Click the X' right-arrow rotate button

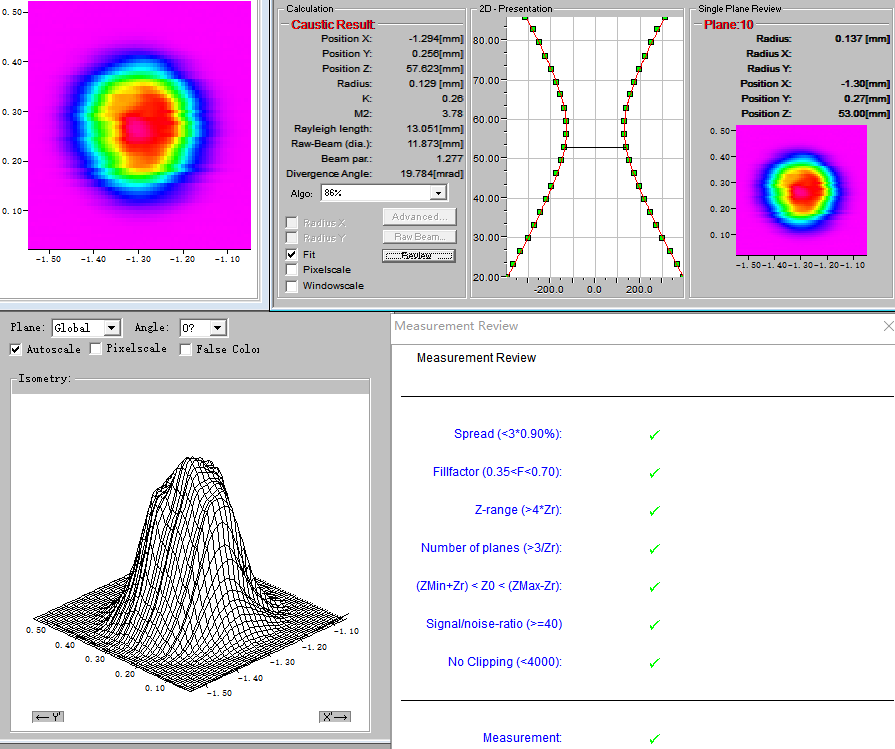[x=334, y=716]
